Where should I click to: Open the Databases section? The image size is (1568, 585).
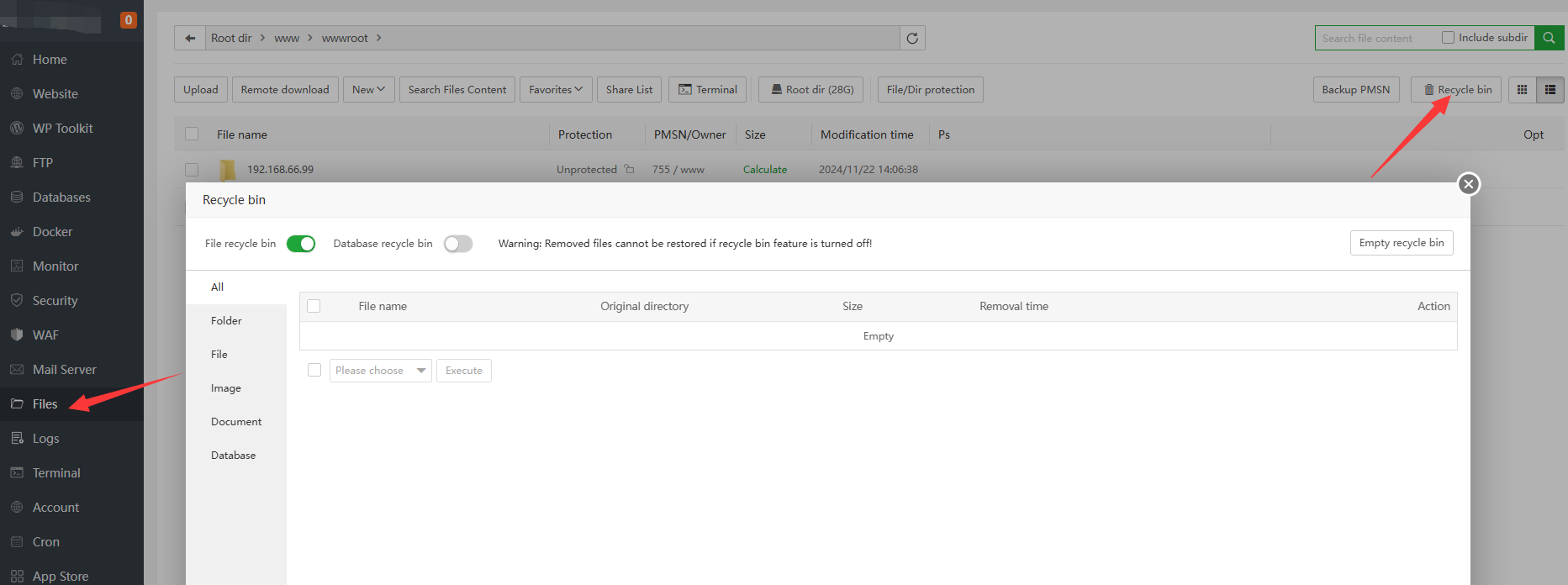pyautogui.click(x=61, y=198)
